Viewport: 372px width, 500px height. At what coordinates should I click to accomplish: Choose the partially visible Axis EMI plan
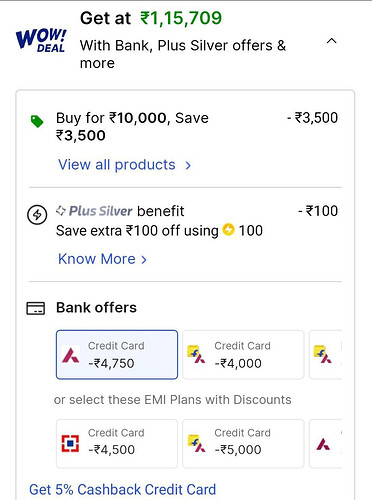[326, 444]
